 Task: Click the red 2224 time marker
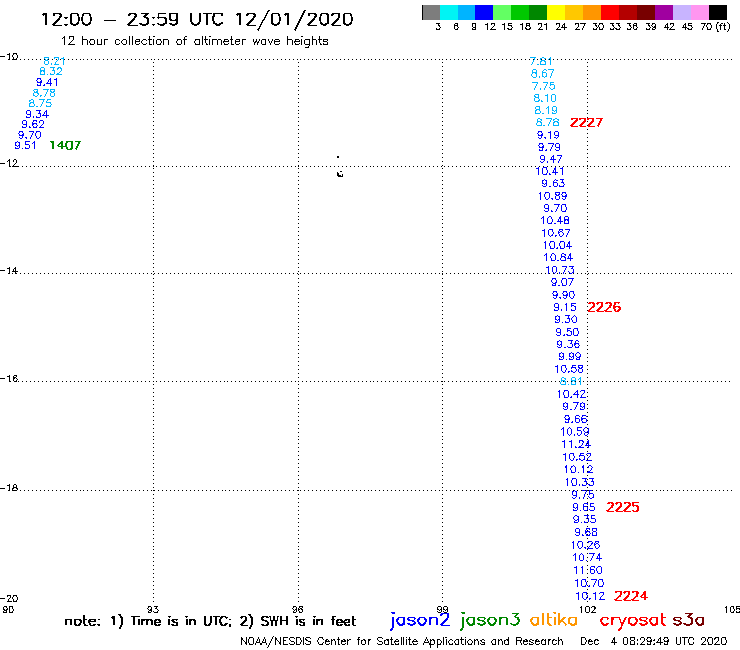click(631, 596)
